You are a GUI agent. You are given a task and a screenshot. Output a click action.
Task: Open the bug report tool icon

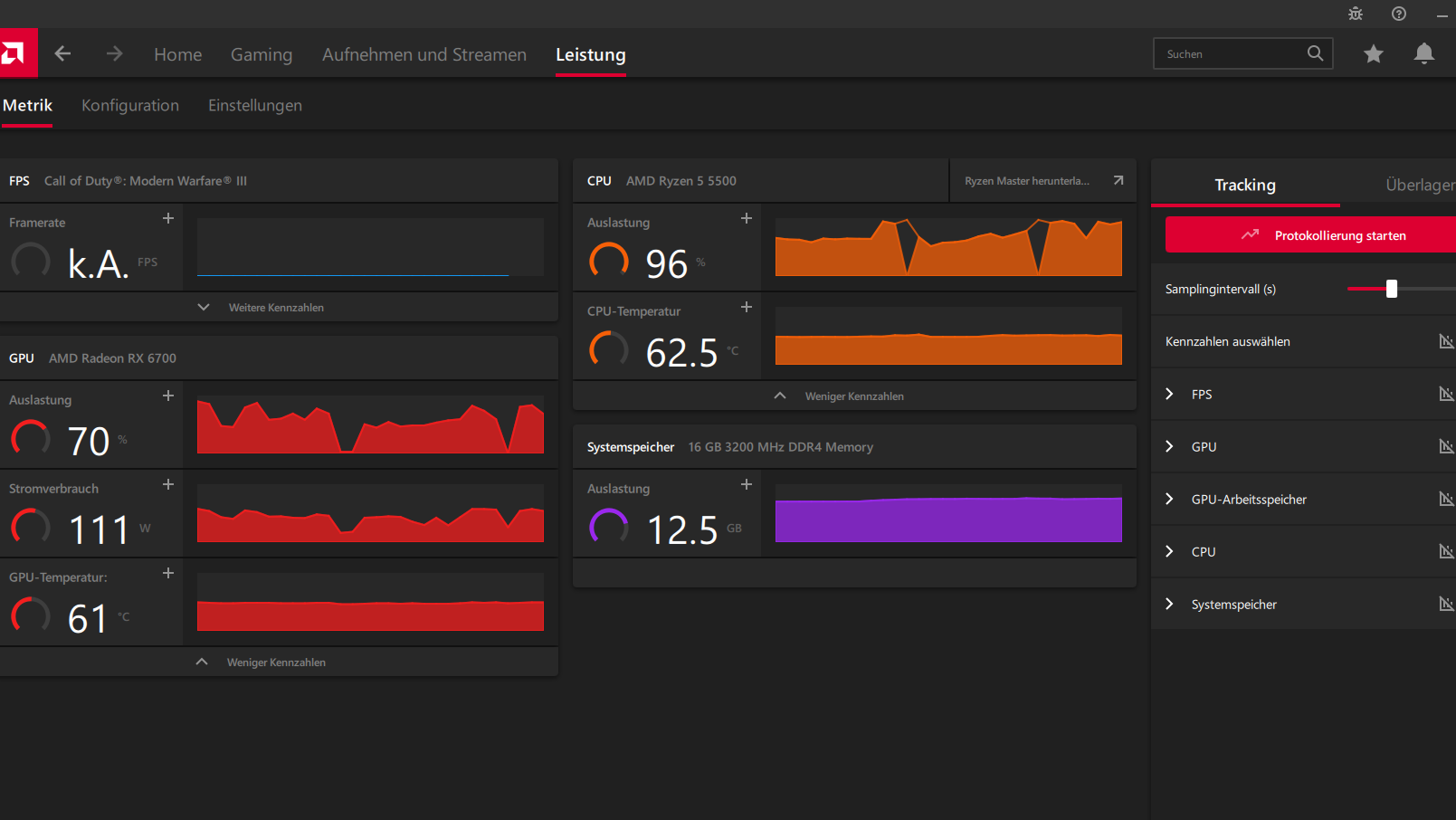1356,14
